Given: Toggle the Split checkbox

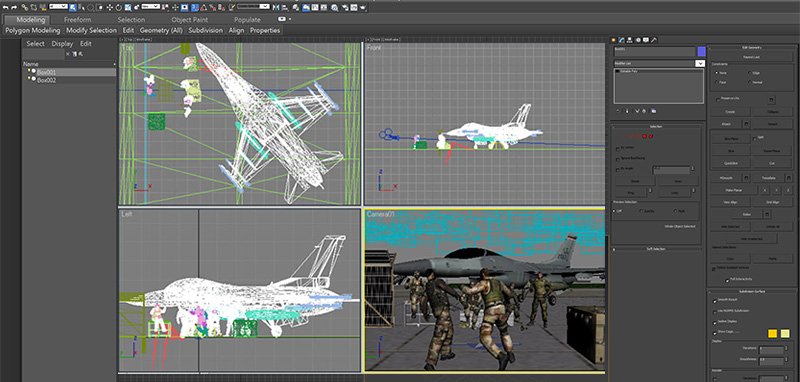Looking at the screenshot, I should 755,139.
